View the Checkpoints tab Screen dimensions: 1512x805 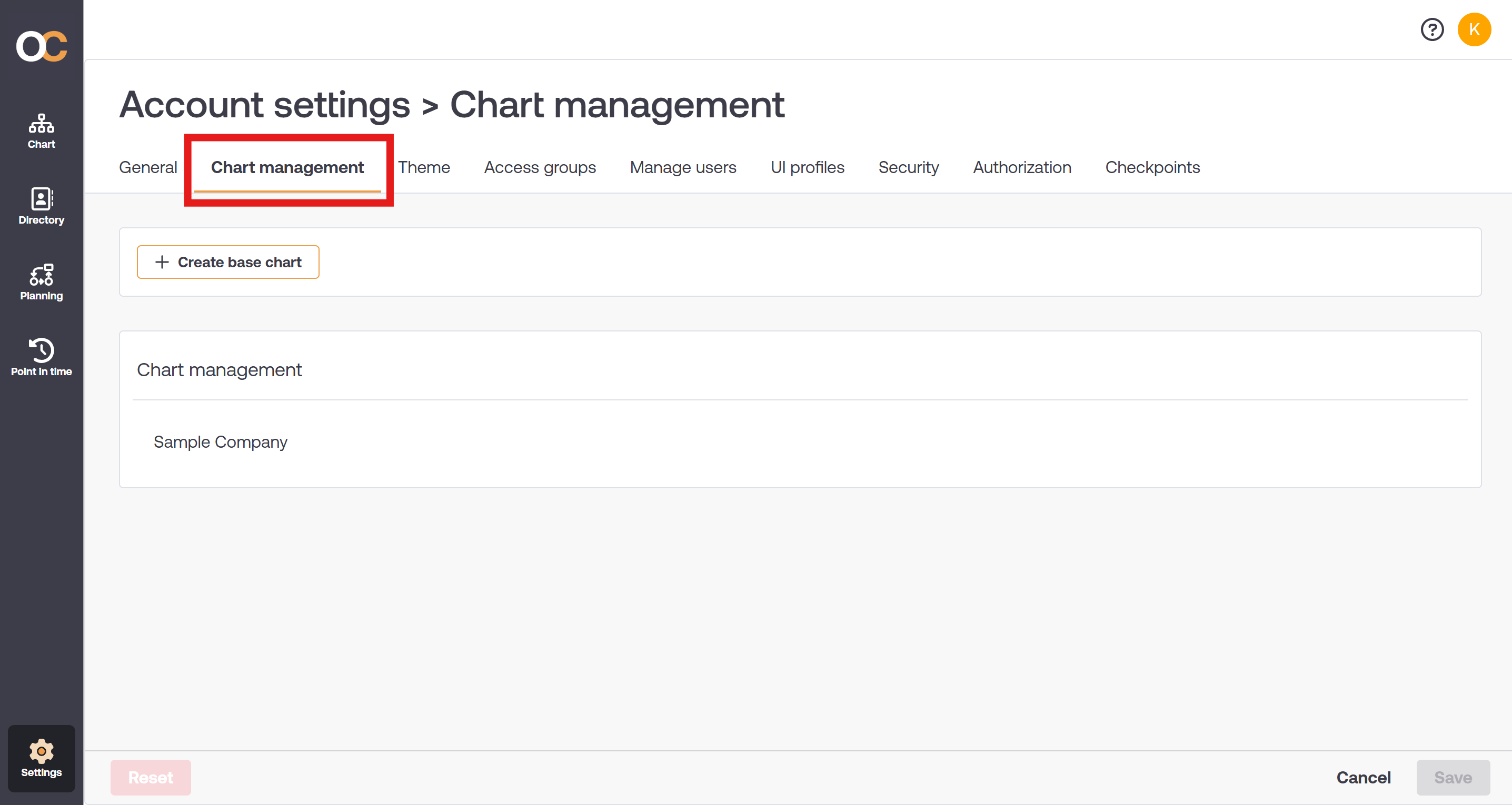pyautogui.click(x=1152, y=168)
